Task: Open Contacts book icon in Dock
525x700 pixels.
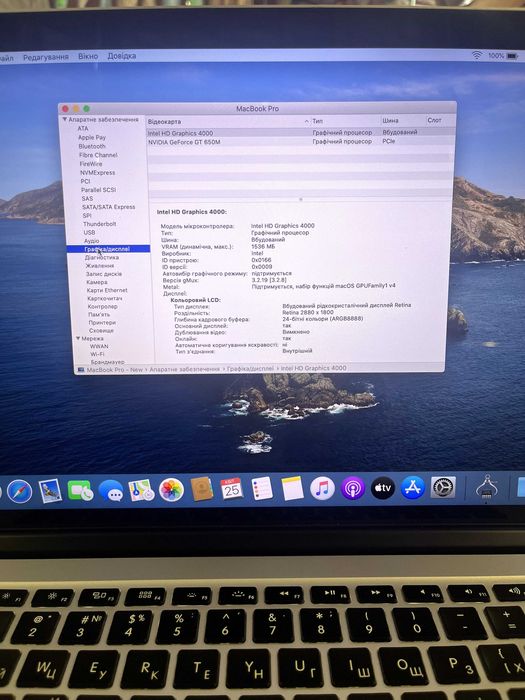Action: tap(202, 489)
